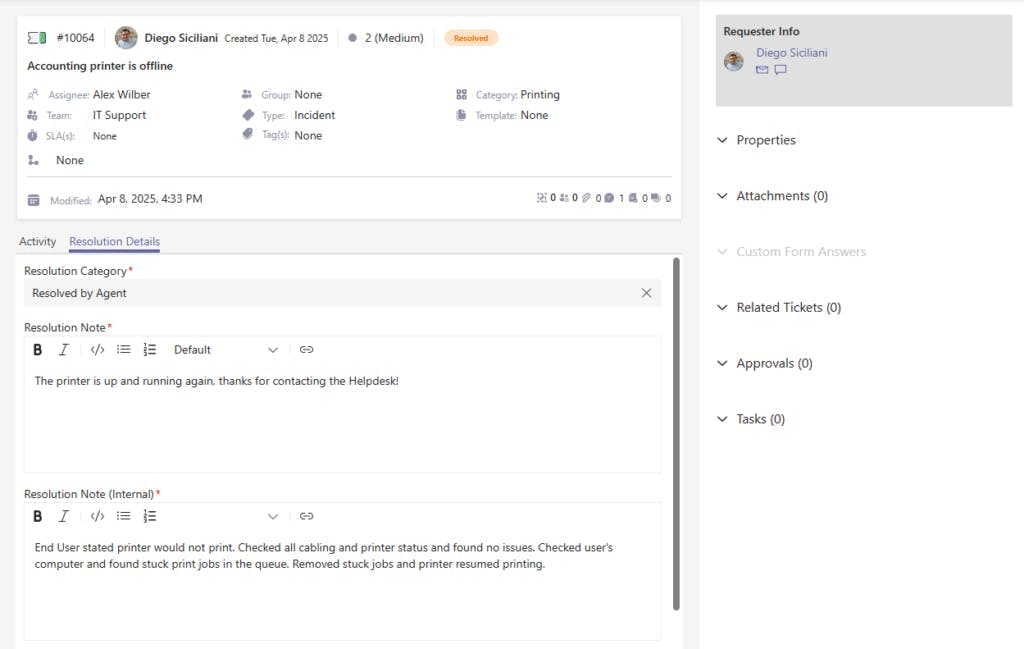The height and width of the screenshot is (649, 1024).
Task: Select the Resolution Details tab
Action: coord(114,242)
